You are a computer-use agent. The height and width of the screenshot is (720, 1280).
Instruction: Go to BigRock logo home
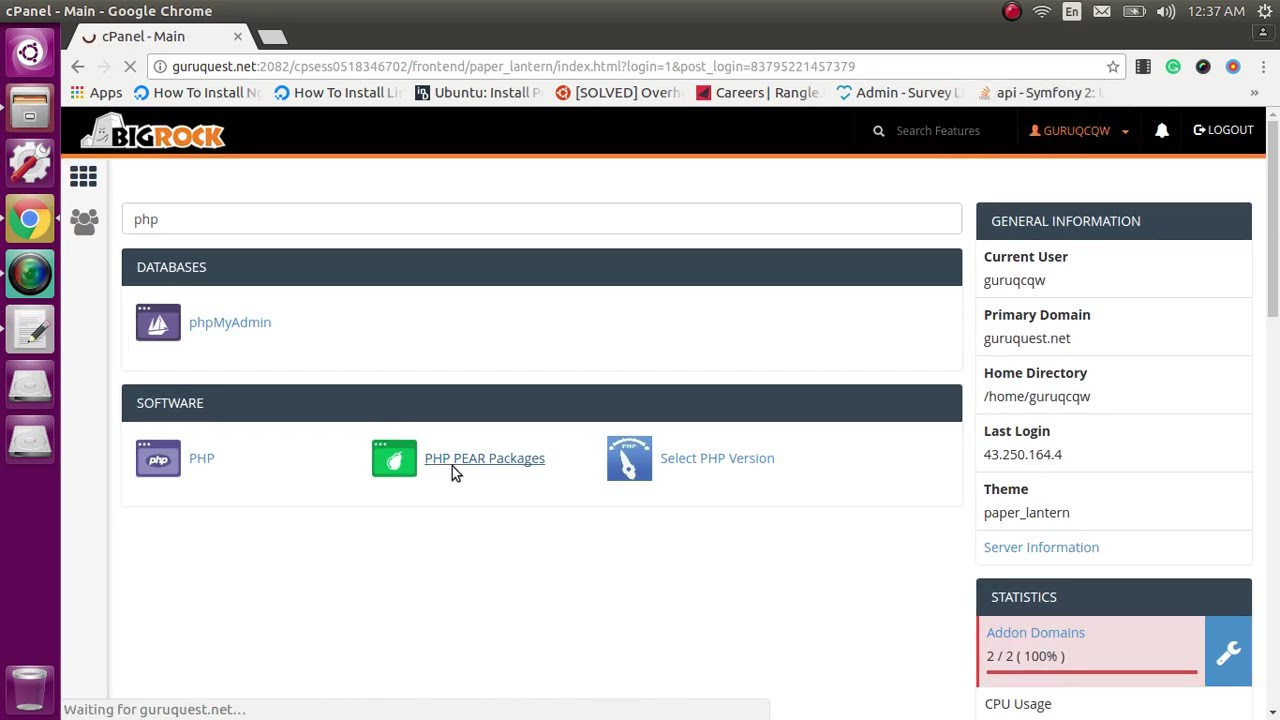pos(152,132)
